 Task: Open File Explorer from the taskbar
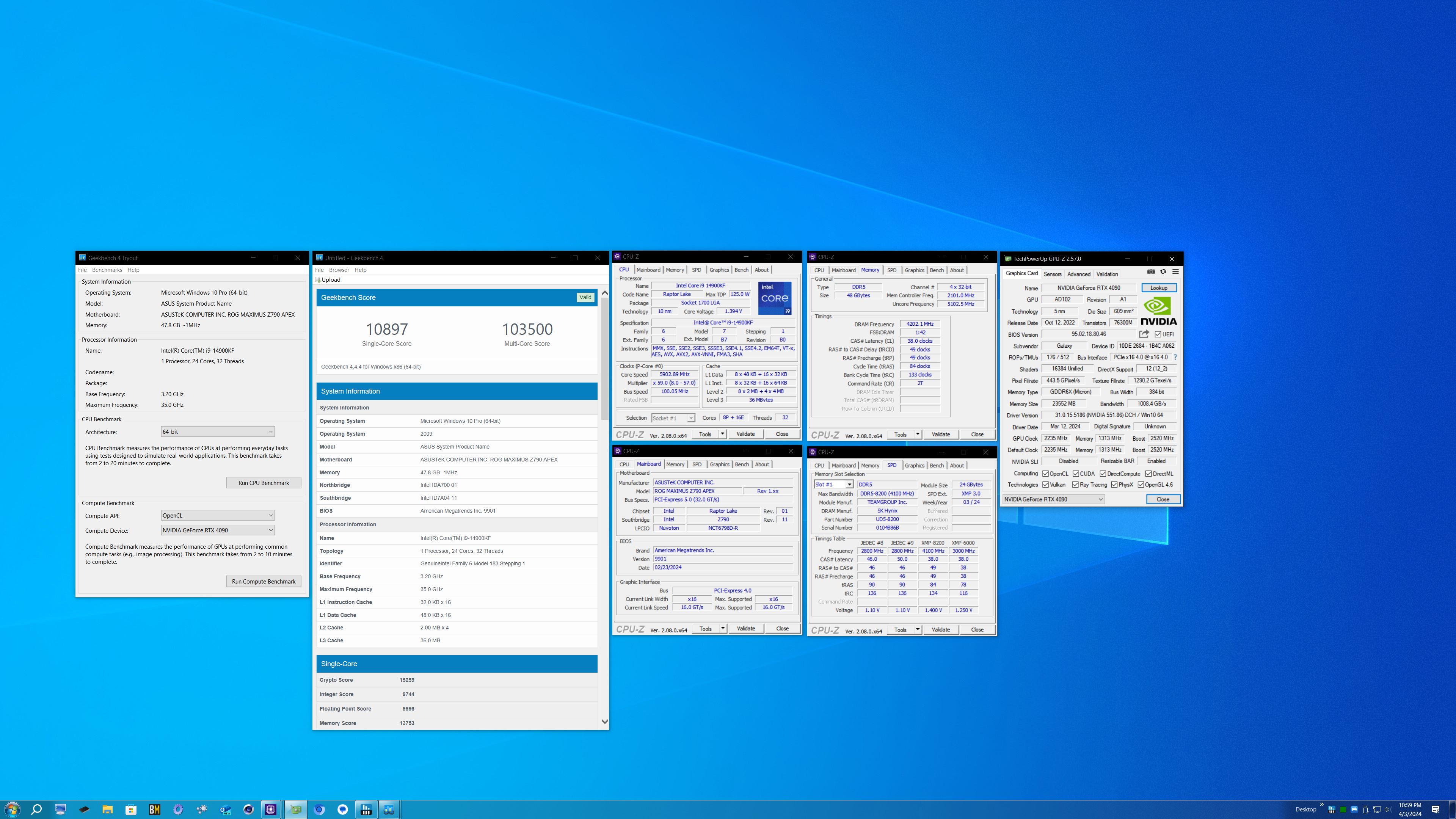[x=107, y=810]
